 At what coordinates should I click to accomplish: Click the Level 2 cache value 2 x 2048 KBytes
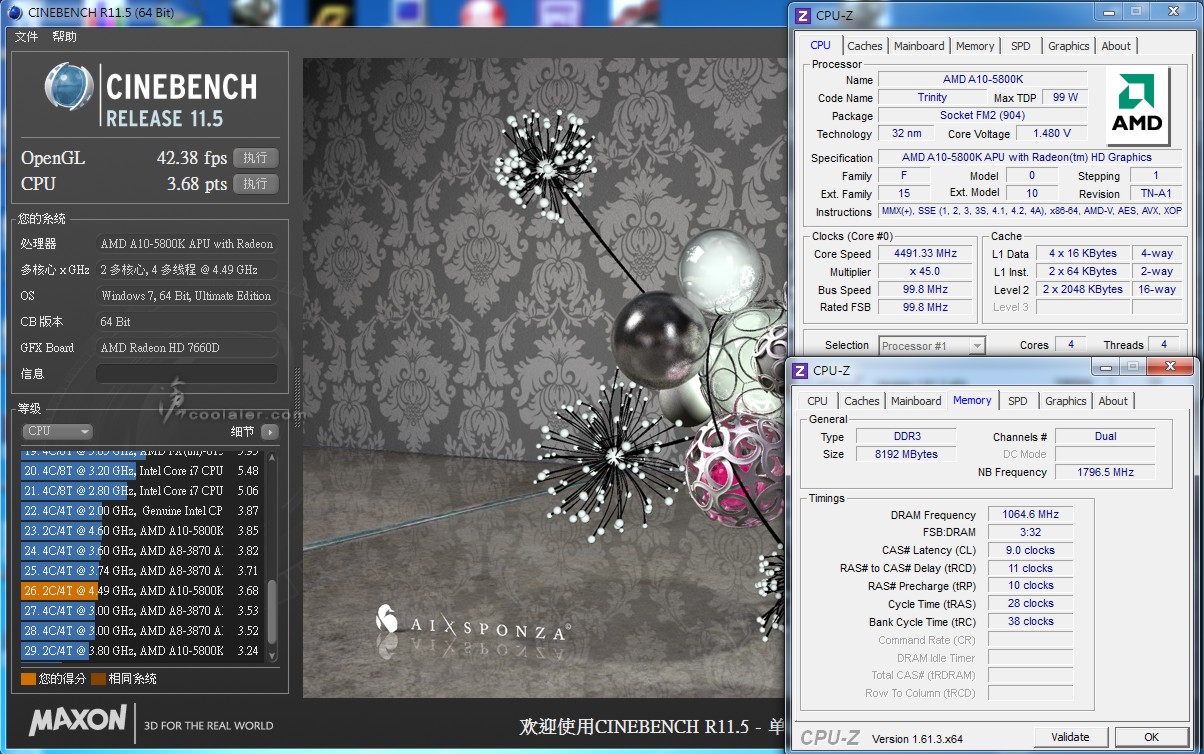point(1084,290)
